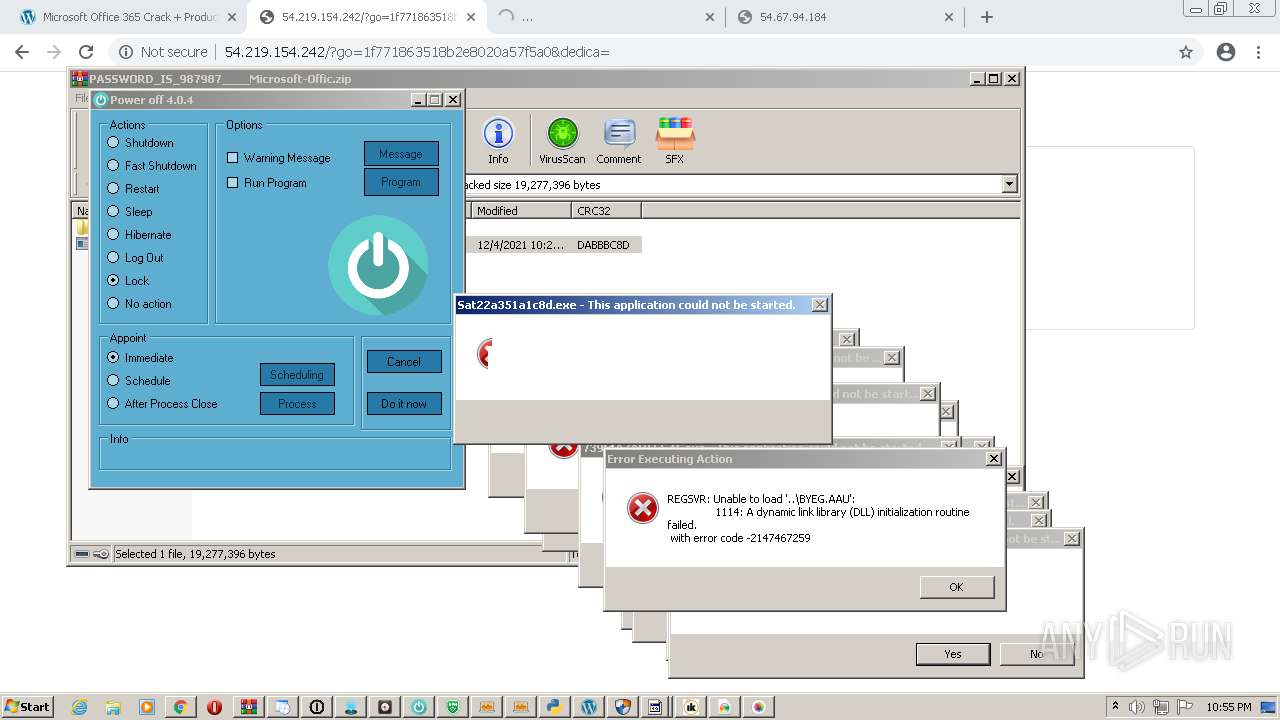This screenshot has height=720, width=1280.
Task: Open a new browser tab
Action: coord(987,17)
